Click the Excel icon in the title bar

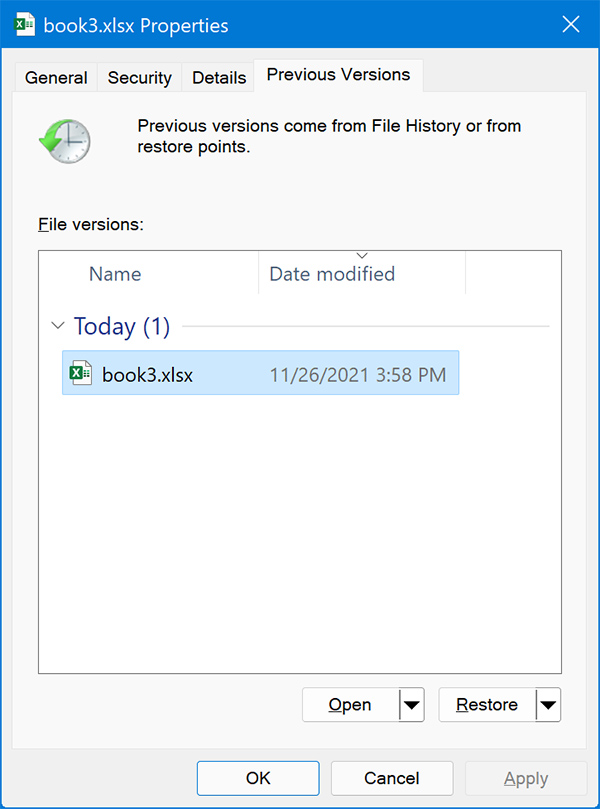[x=24, y=22]
